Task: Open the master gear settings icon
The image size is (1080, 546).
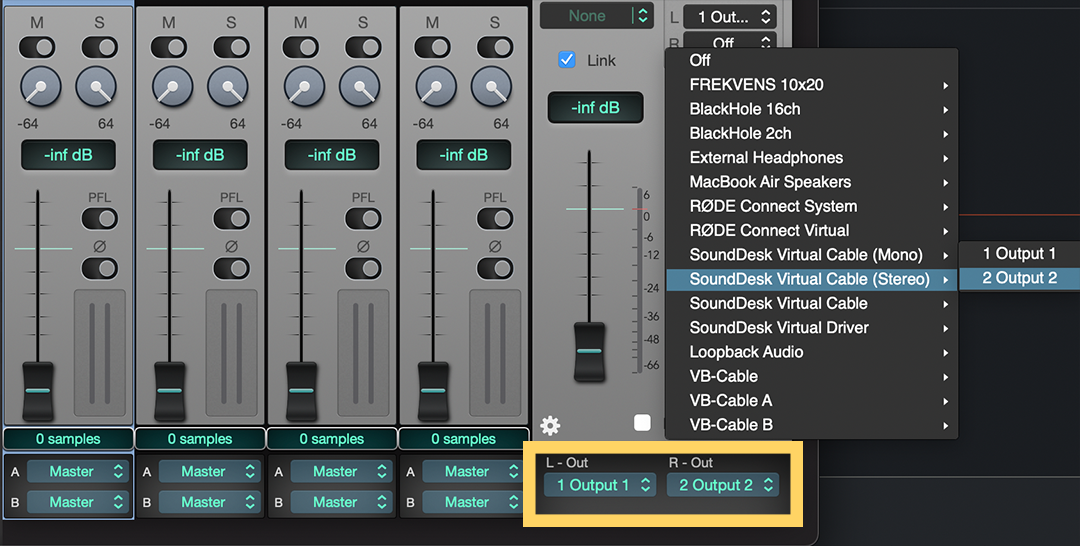Action: point(550,426)
